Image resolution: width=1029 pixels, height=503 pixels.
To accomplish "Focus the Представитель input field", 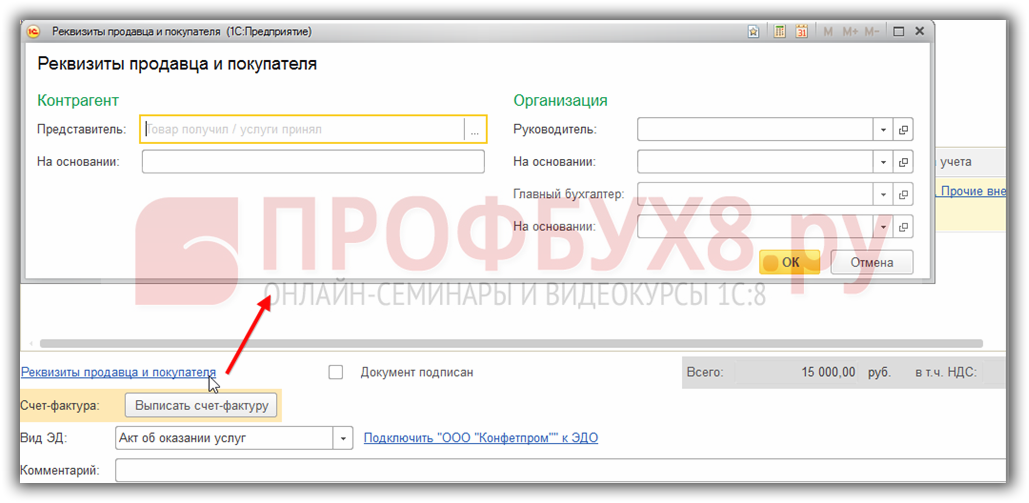I will point(303,130).
